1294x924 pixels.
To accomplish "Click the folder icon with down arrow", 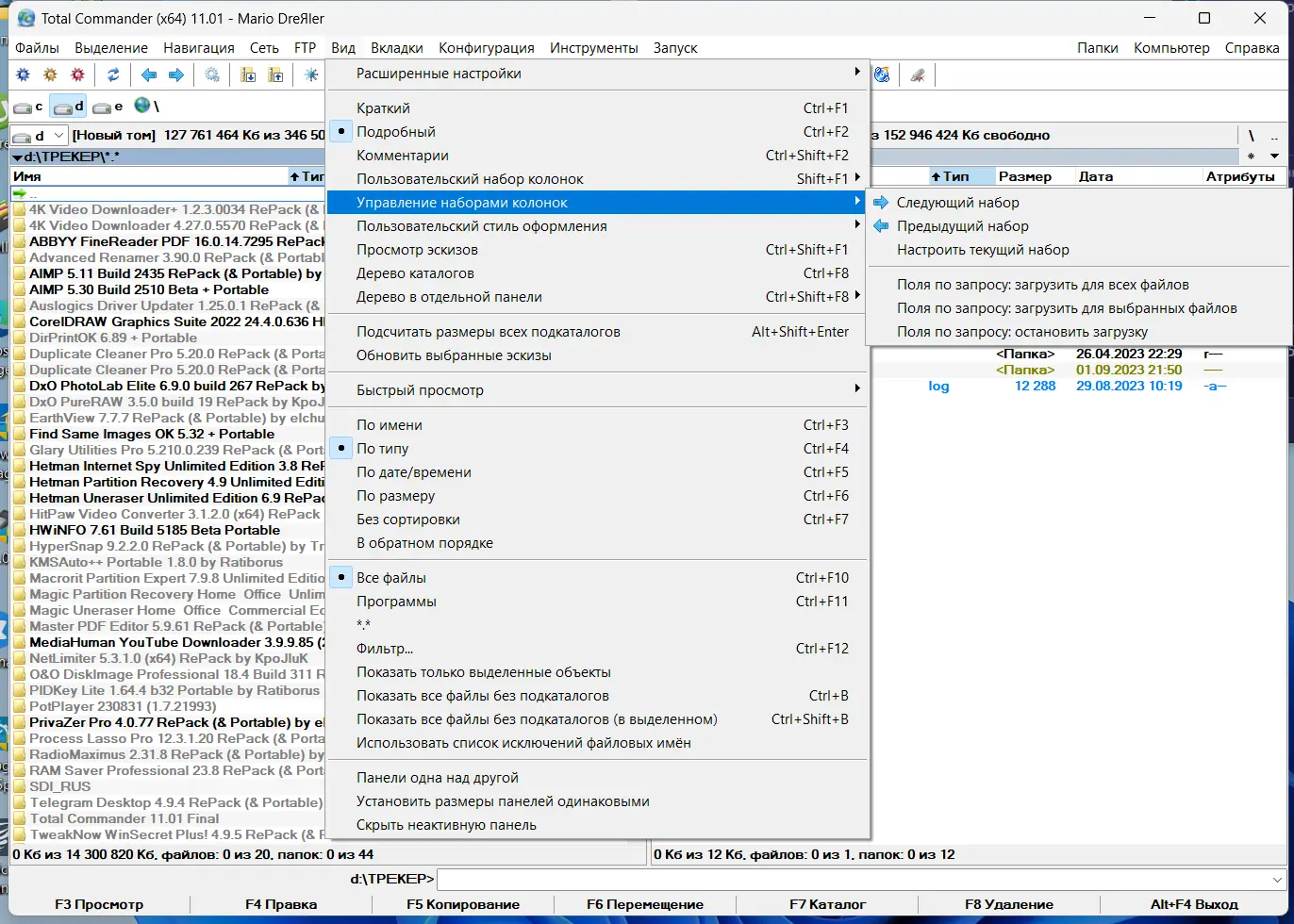I will [249, 75].
